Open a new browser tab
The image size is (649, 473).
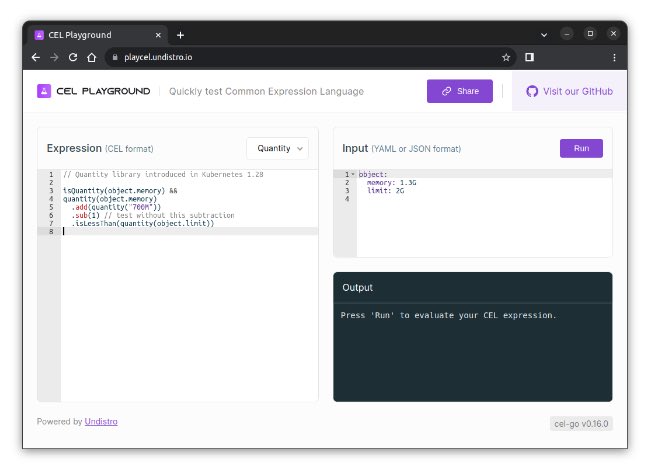(x=180, y=35)
